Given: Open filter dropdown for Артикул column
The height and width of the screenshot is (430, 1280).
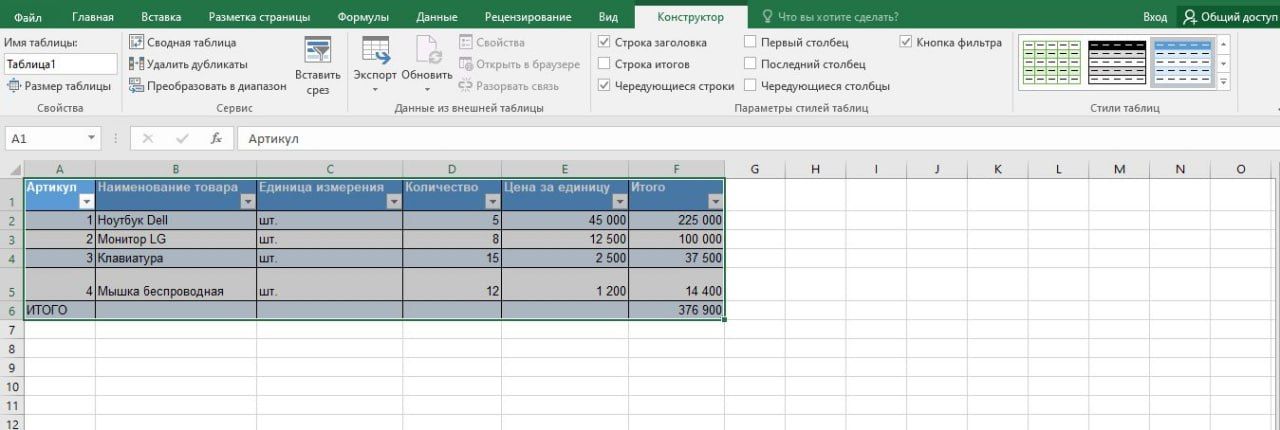Looking at the screenshot, I should point(86,202).
